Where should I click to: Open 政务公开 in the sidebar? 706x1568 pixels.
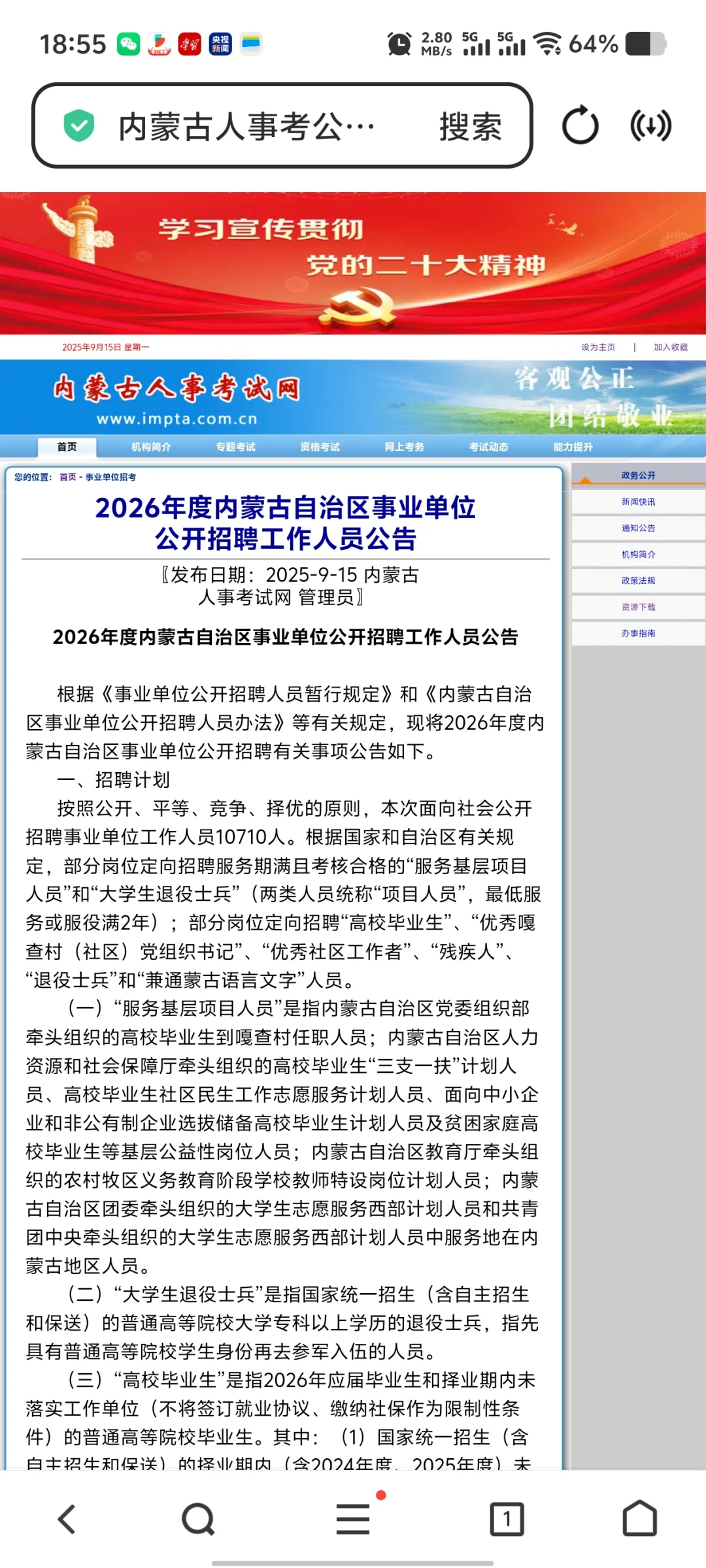pos(638,475)
